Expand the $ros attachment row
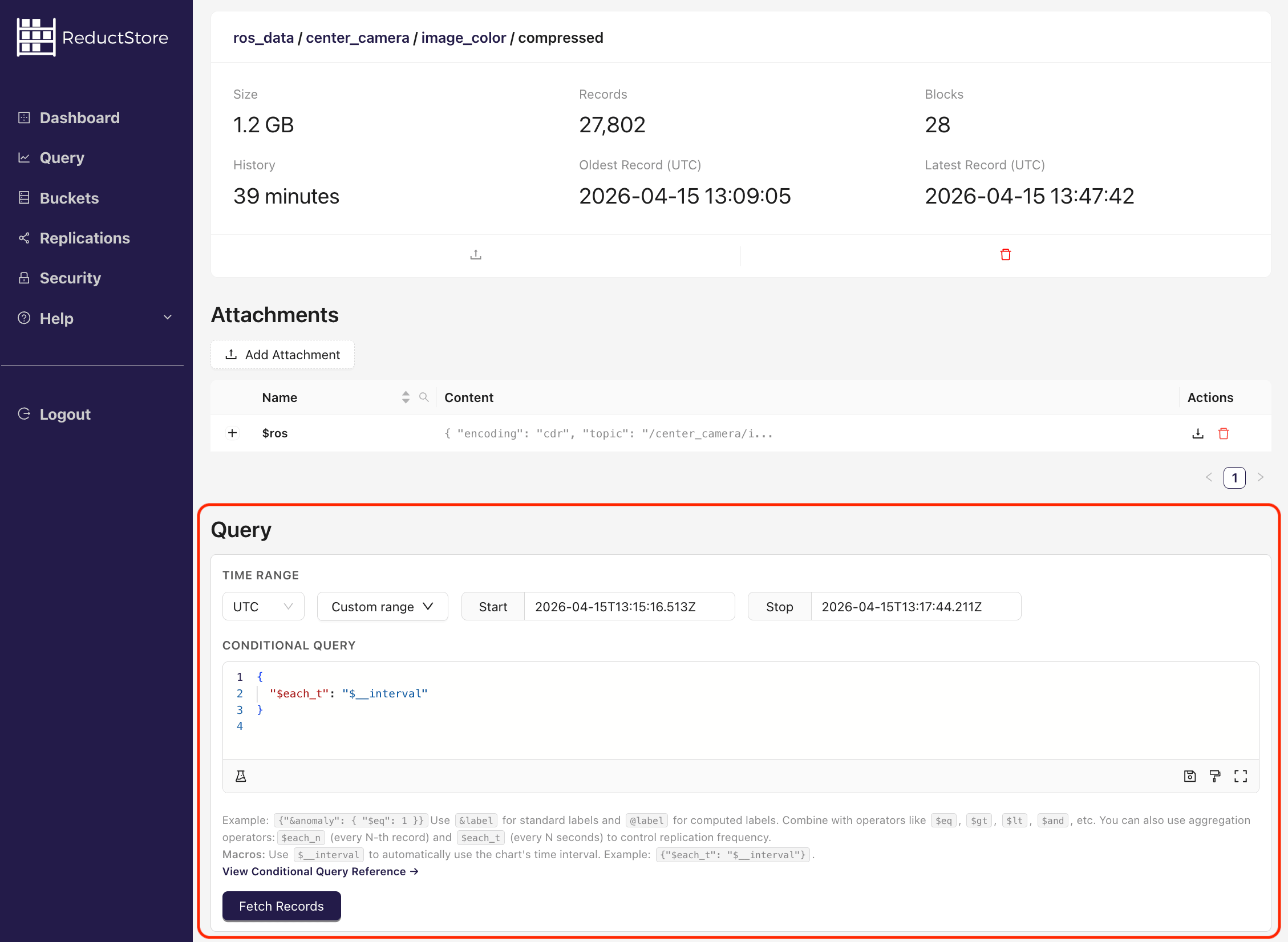Screen dimensions: 1288x942 pos(232,433)
